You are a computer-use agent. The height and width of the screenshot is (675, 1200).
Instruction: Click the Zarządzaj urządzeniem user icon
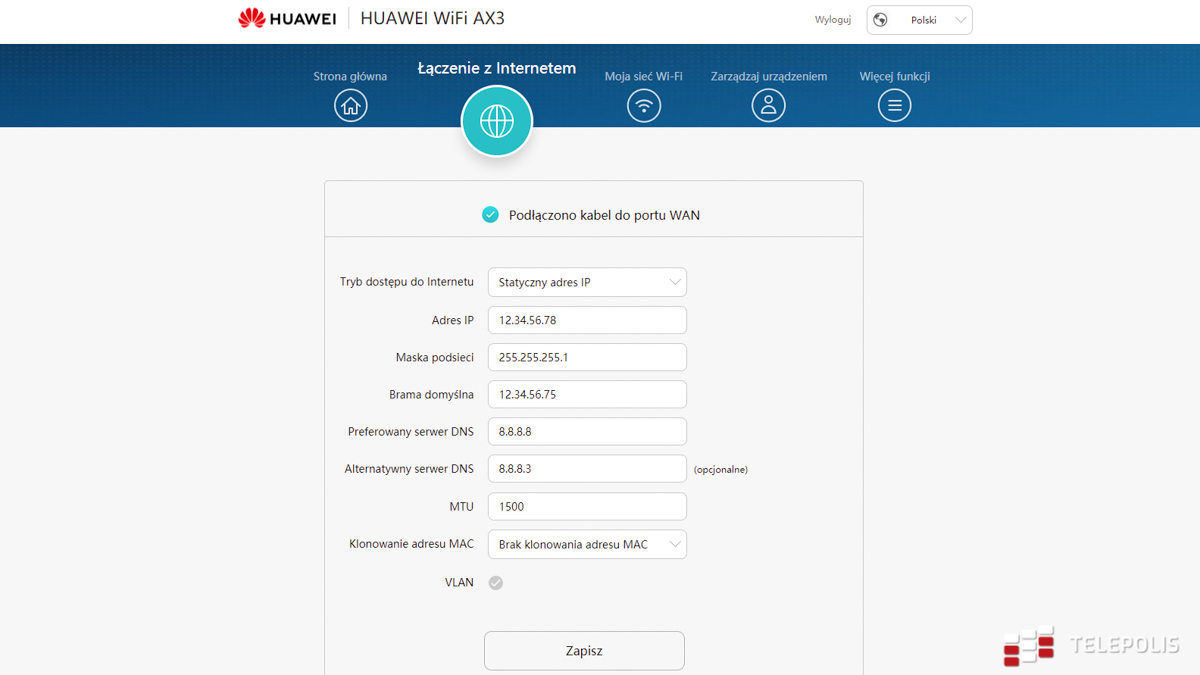tap(769, 105)
